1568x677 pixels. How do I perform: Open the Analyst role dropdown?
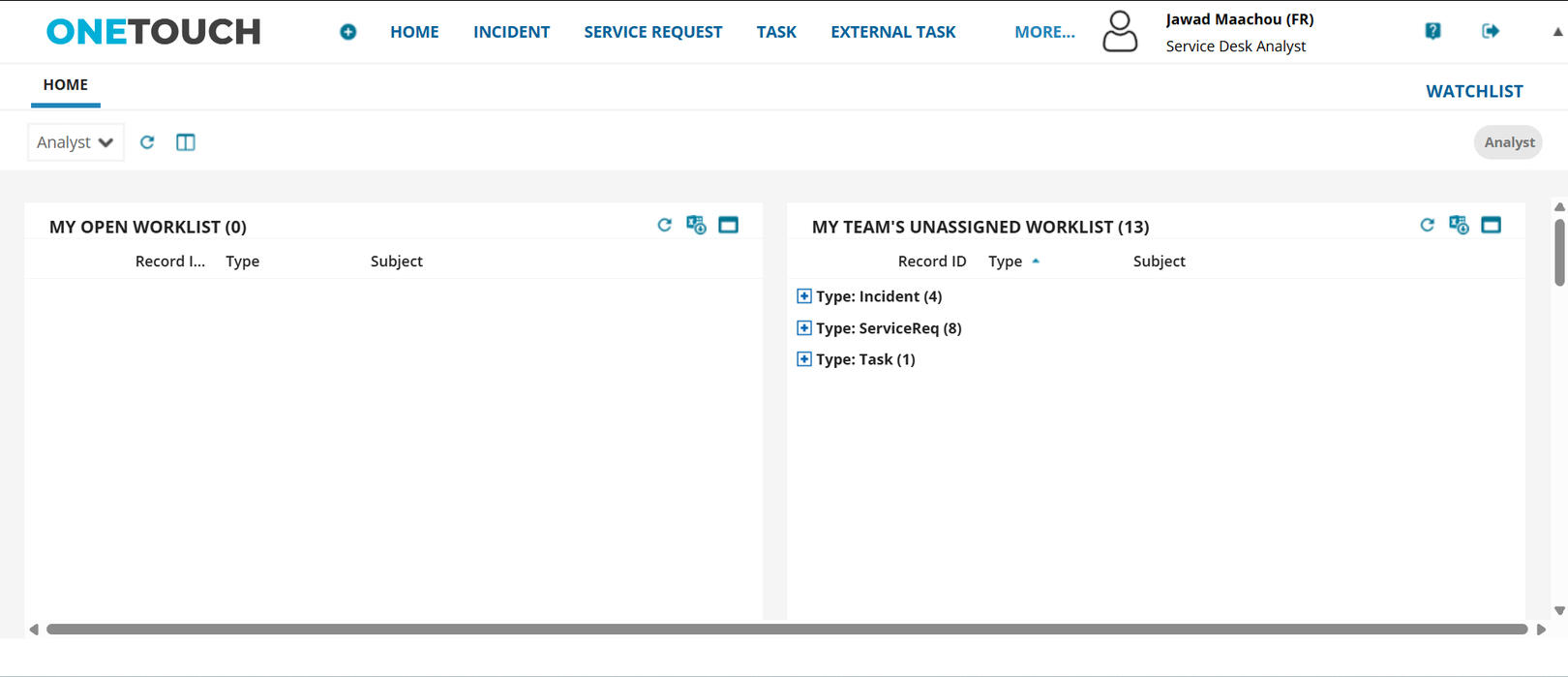click(75, 142)
